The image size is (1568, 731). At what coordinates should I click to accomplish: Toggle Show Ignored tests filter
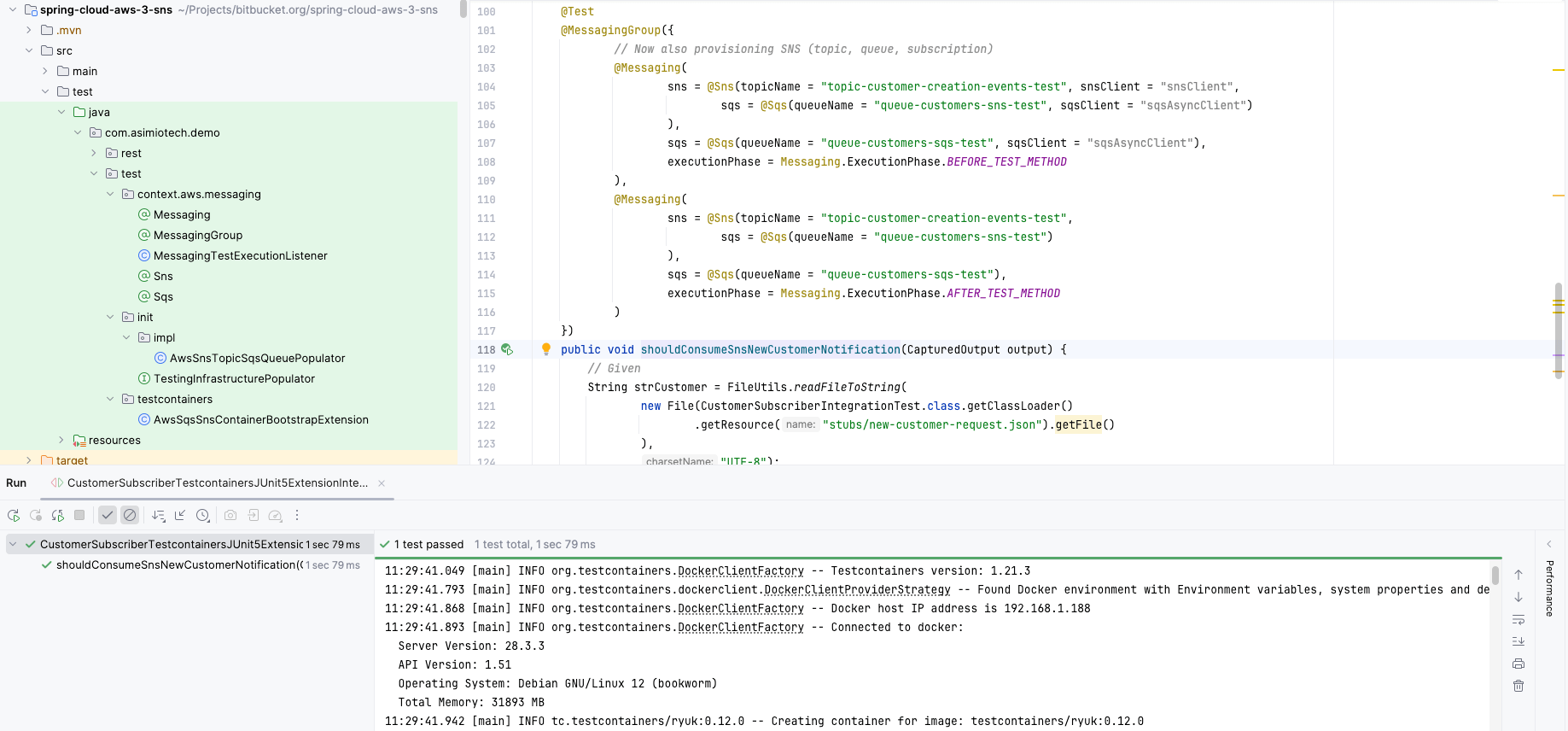pos(130,516)
